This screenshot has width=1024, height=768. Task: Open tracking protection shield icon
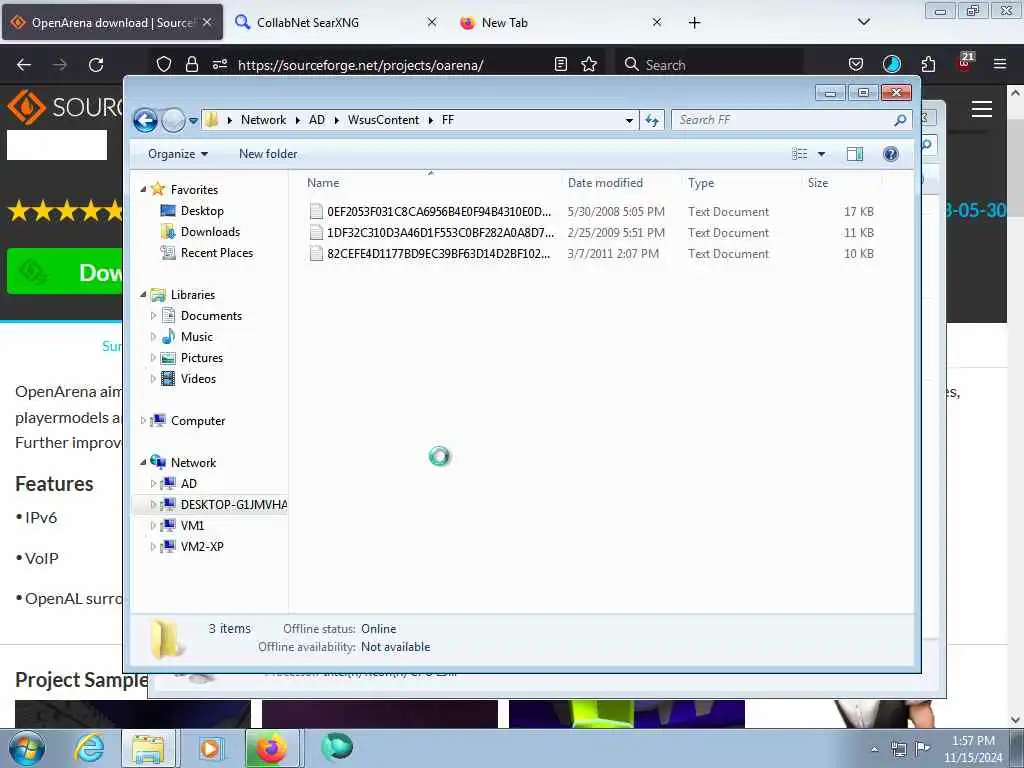point(164,64)
